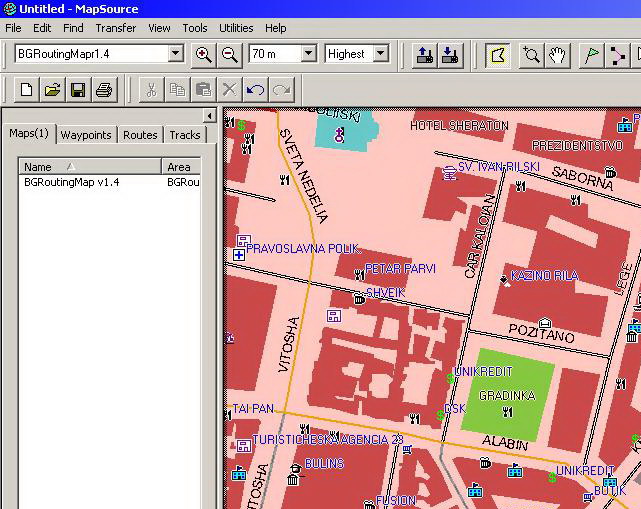The width and height of the screenshot is (641, 509).
Task: Click Kazino Rila POI marker on map
Action: (504, 280)
